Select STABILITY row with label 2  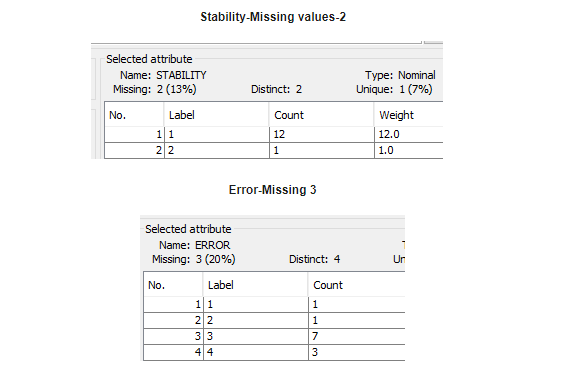pyautogui.click(x=274, y=150)
